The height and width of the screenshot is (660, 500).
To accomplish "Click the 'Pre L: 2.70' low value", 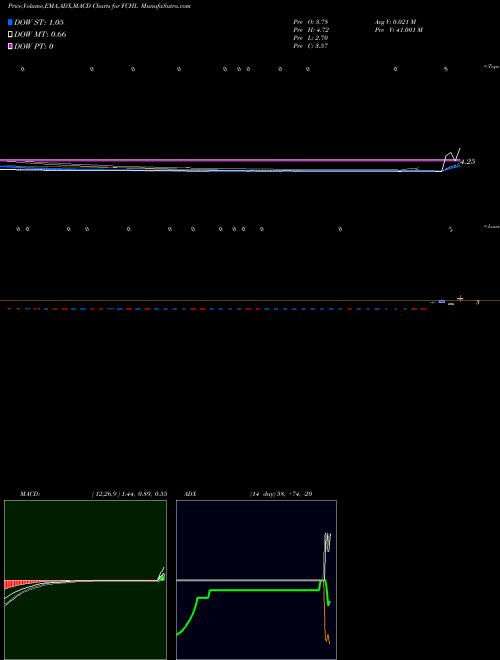I will point(311,38).
